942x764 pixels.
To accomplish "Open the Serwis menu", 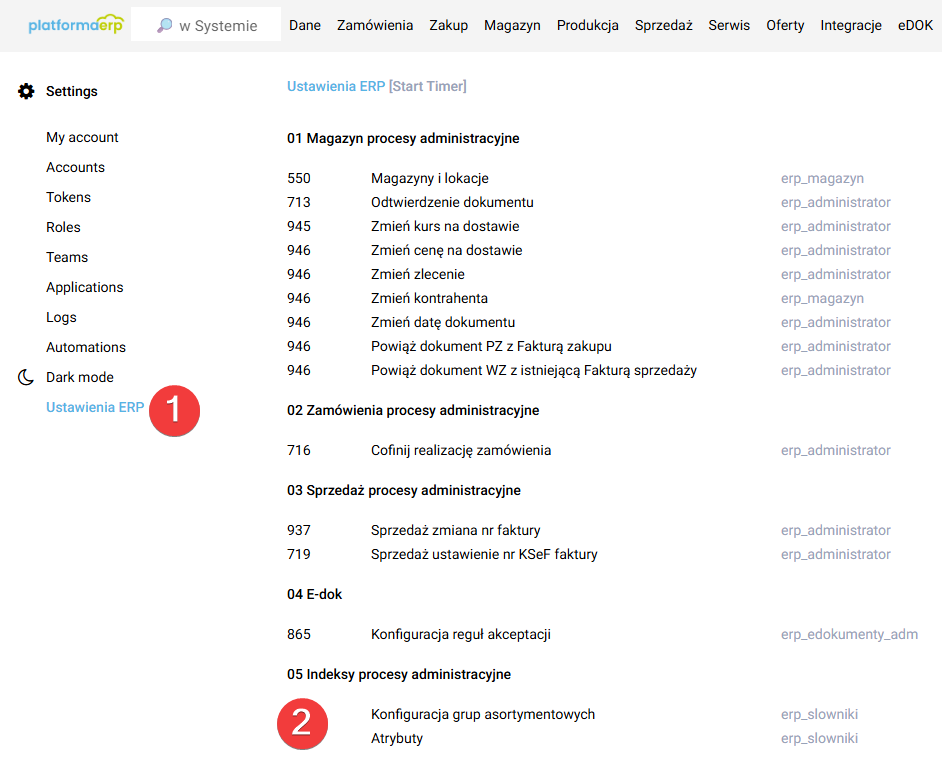I will (729, 25).
